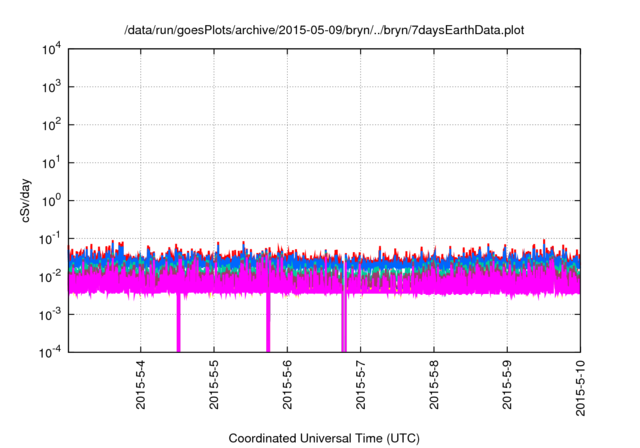Viewport: 640px width, 448px height.
Task: Click the plot file path title
Action: coord(324,30)
